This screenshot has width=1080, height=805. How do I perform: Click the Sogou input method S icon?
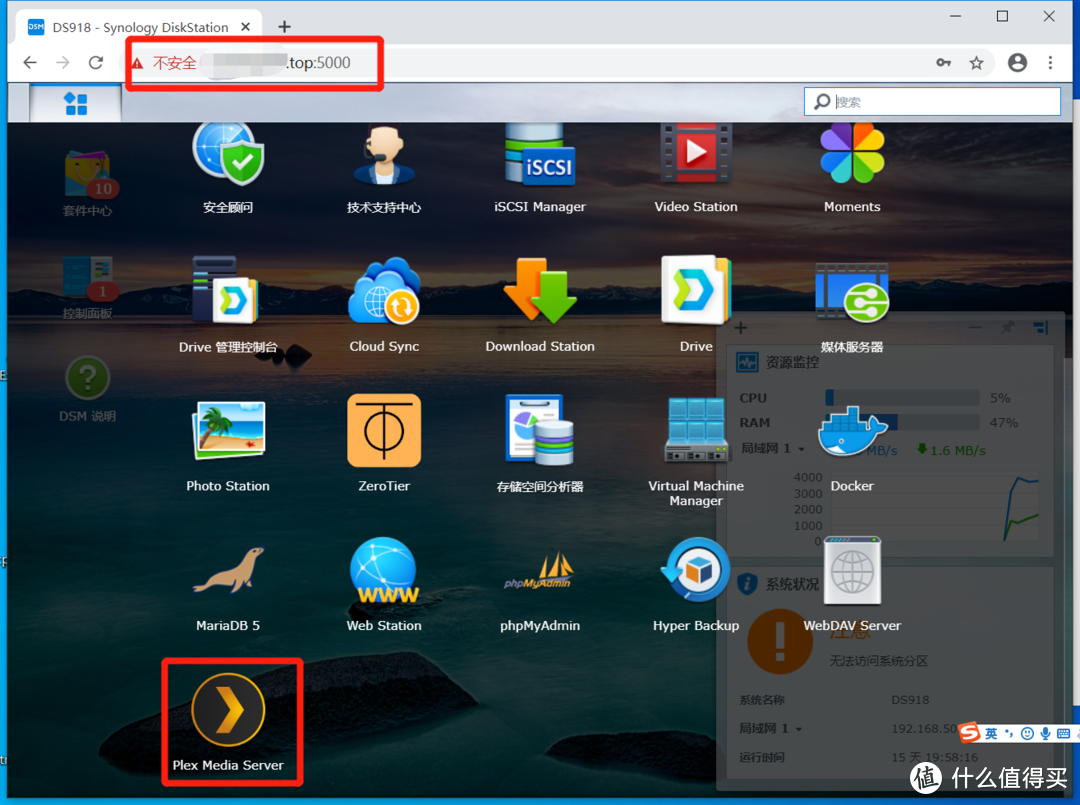pyautogui.click(x=970, y=733)
